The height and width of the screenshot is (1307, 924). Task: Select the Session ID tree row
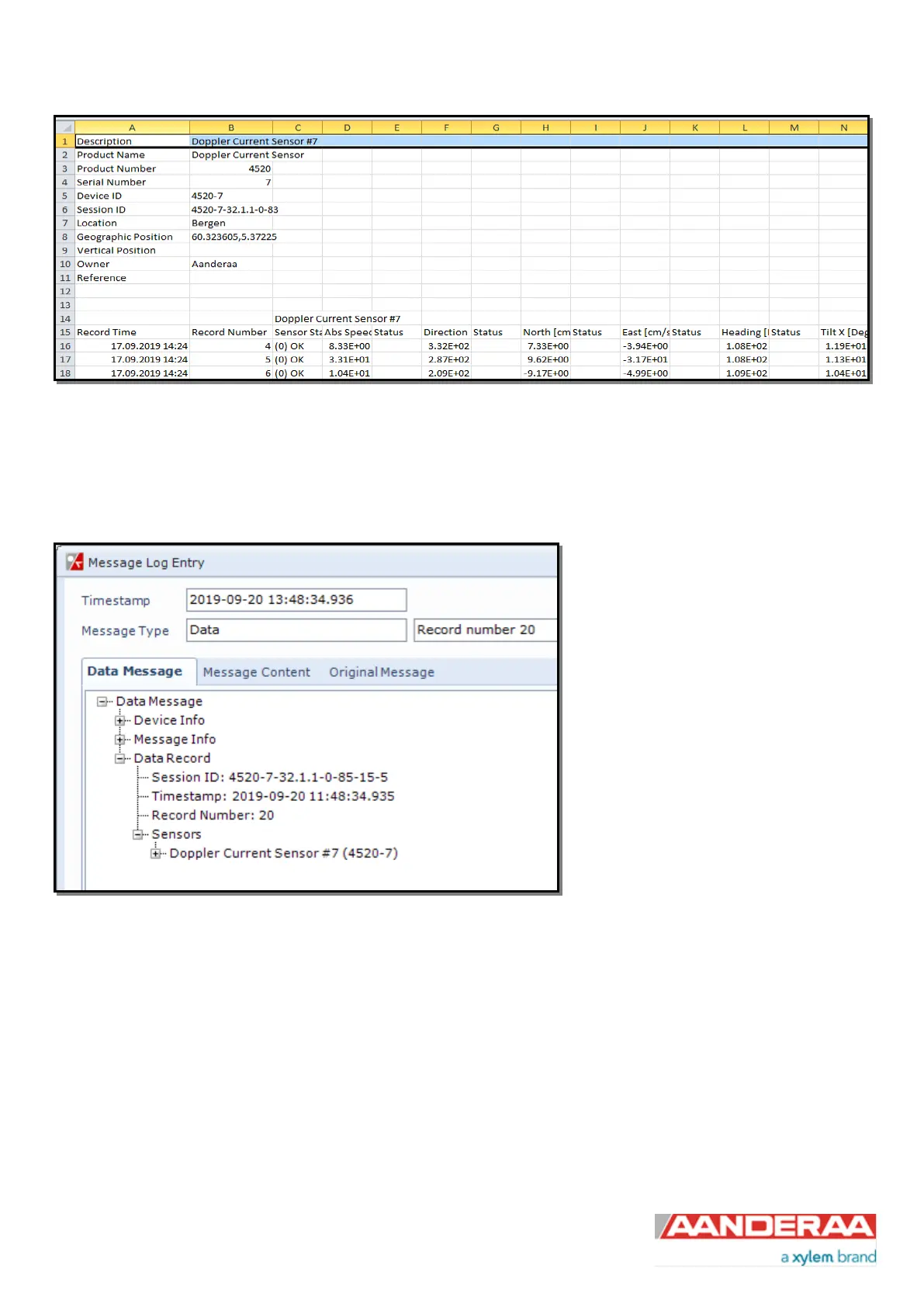click(x=269, y=778)
